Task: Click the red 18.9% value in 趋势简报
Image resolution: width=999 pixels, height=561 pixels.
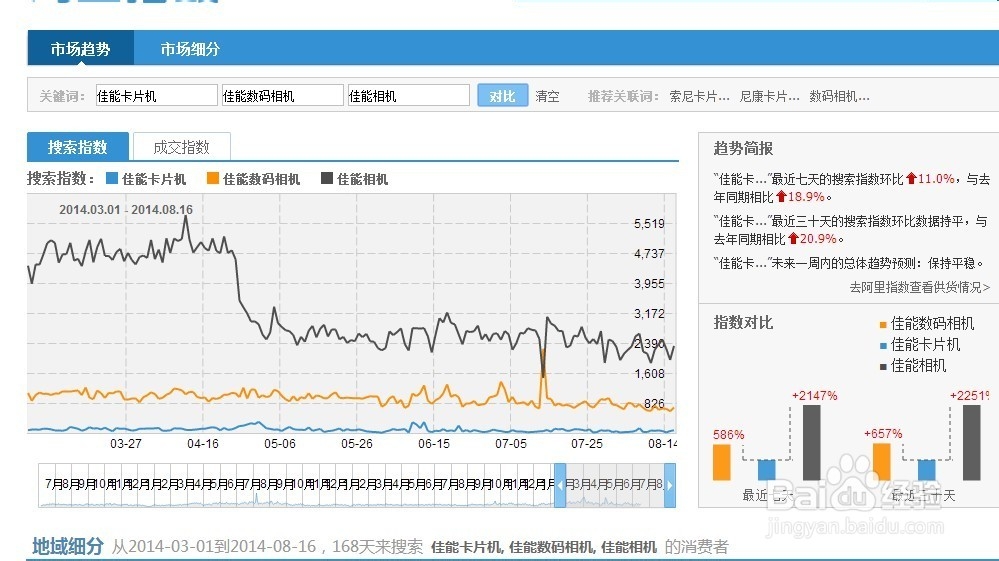Action: pyautogui.click(x=801, y=197)
